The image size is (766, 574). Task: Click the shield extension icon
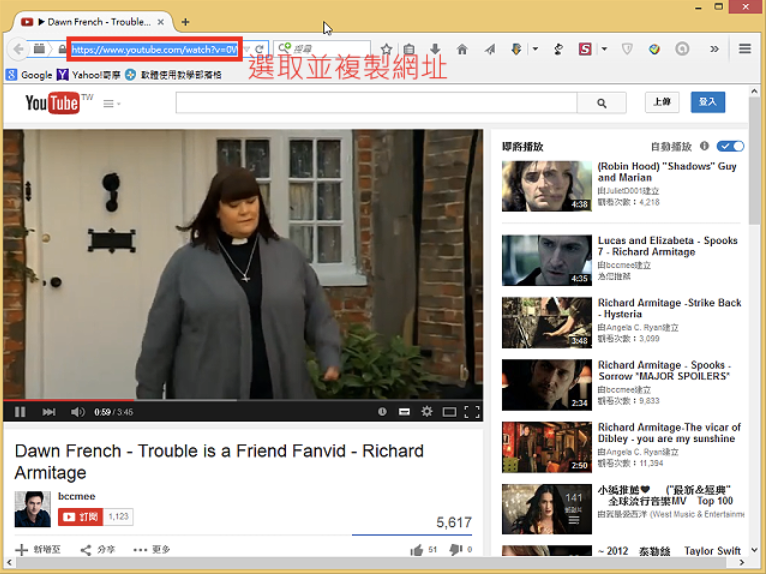pos(627,49)
